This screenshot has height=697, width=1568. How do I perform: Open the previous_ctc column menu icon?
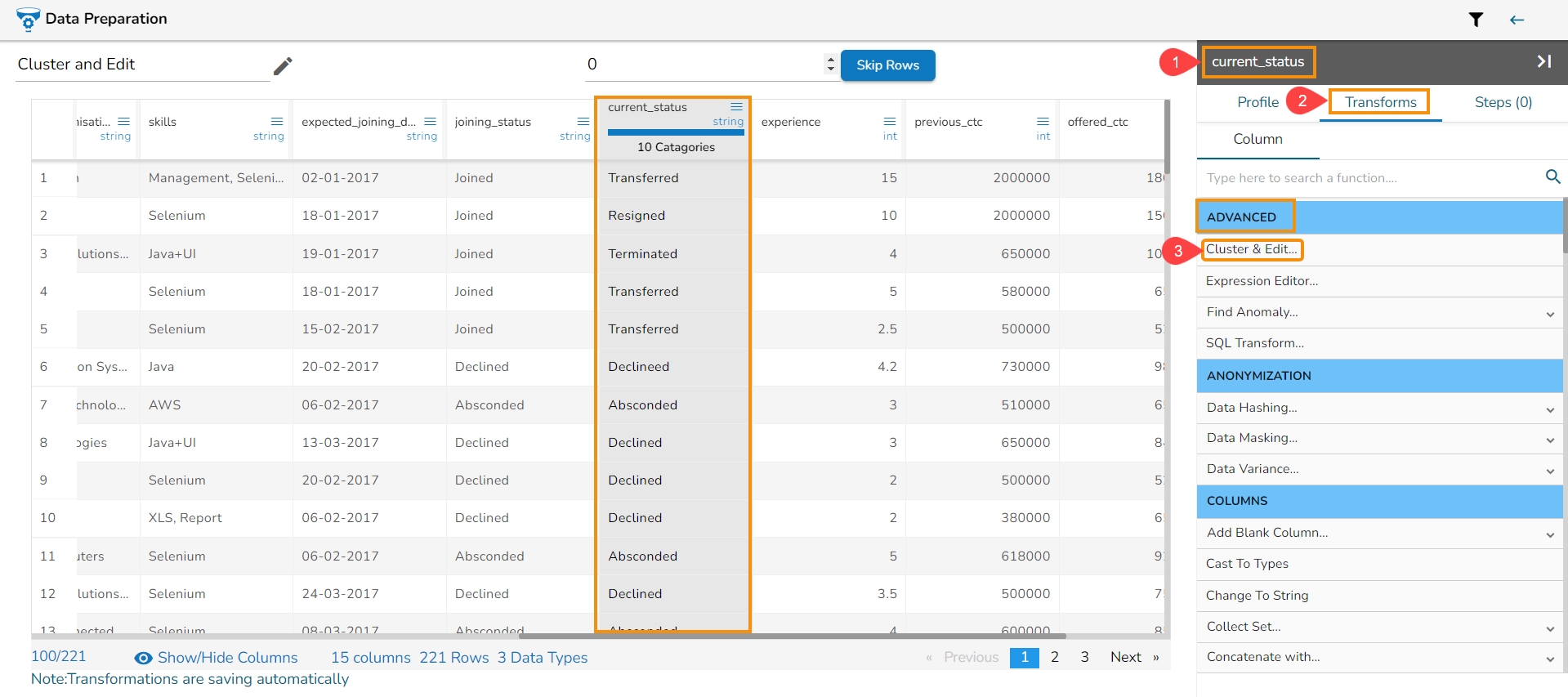[1043, 122]
